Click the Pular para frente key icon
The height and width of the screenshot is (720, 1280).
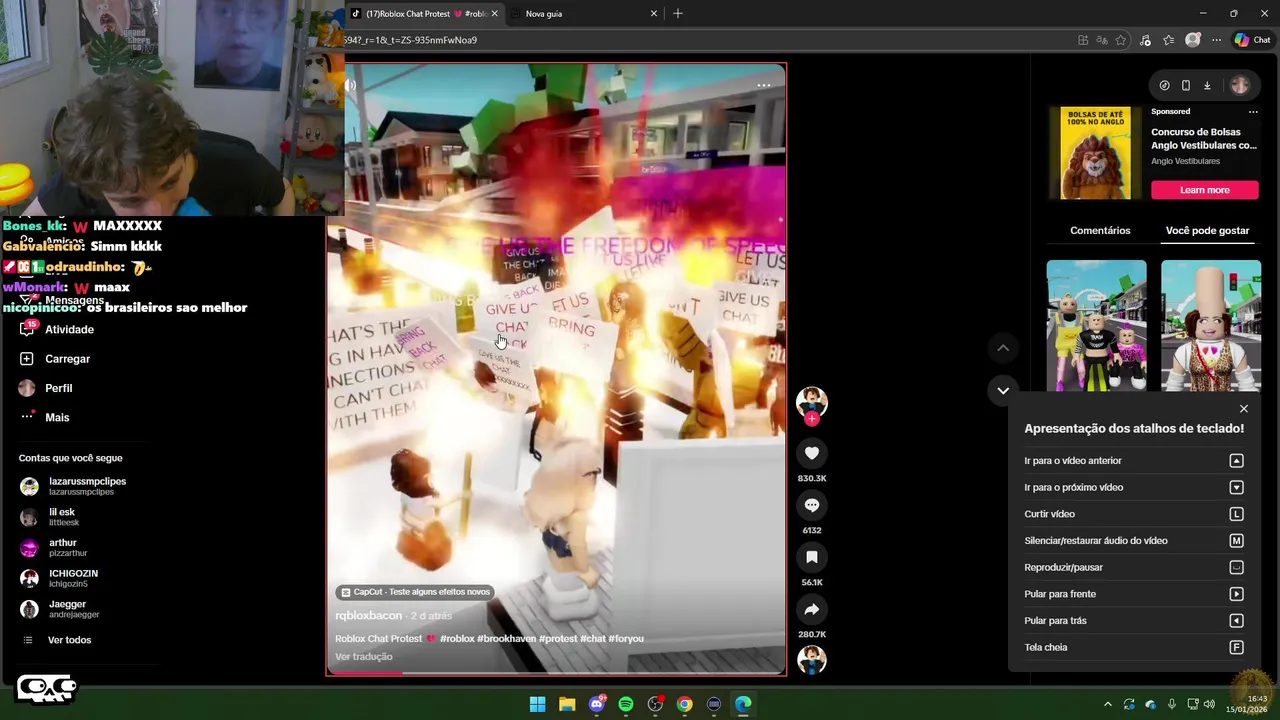(x=1236, y=594)
